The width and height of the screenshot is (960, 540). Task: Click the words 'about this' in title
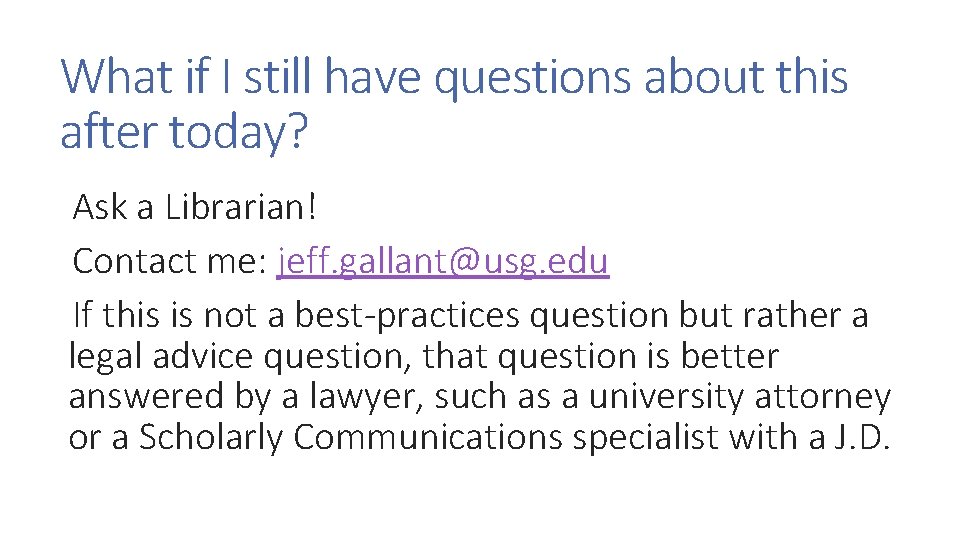[746, 78]
